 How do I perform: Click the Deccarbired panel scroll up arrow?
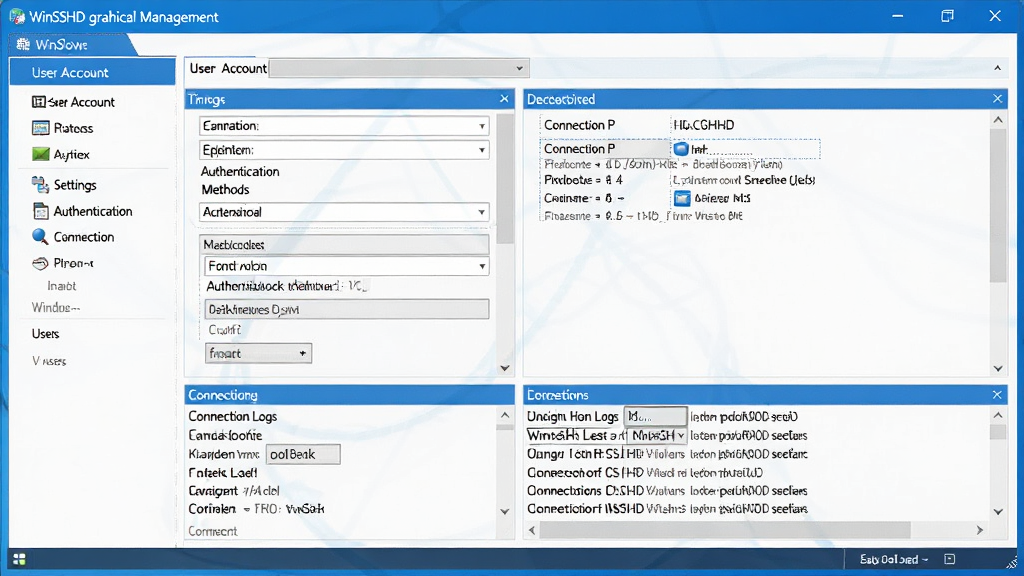click(998, 120)
